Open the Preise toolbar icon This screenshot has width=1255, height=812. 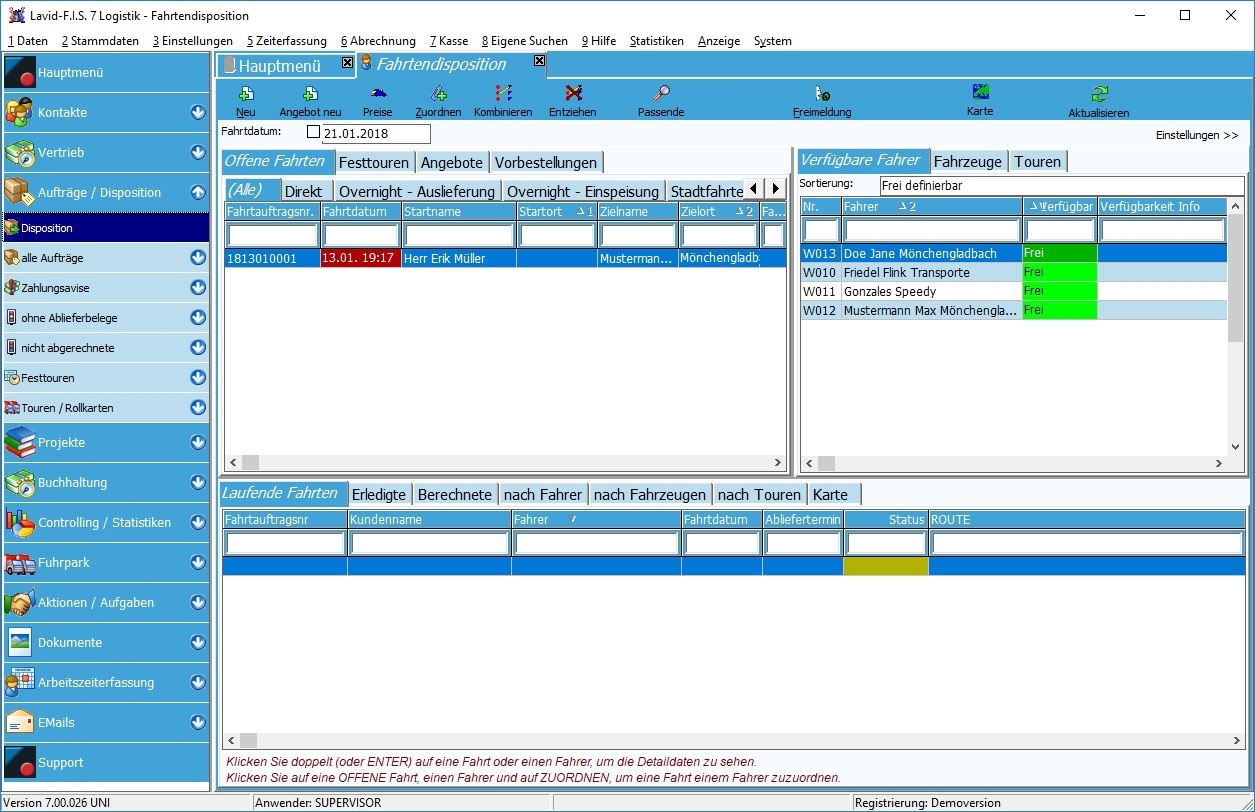378,93
